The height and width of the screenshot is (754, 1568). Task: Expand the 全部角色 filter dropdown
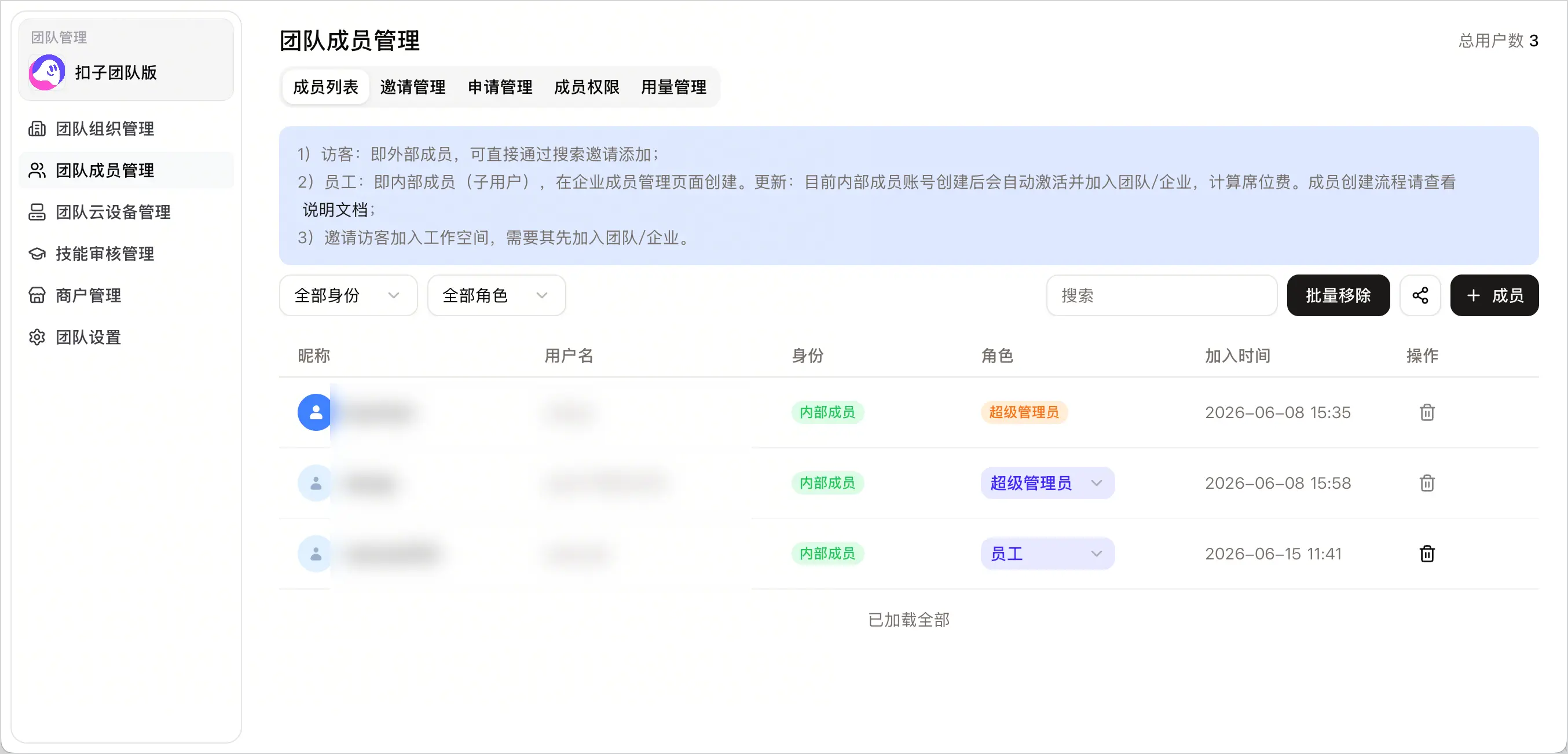pyautogui.click(x=497, y=295)
